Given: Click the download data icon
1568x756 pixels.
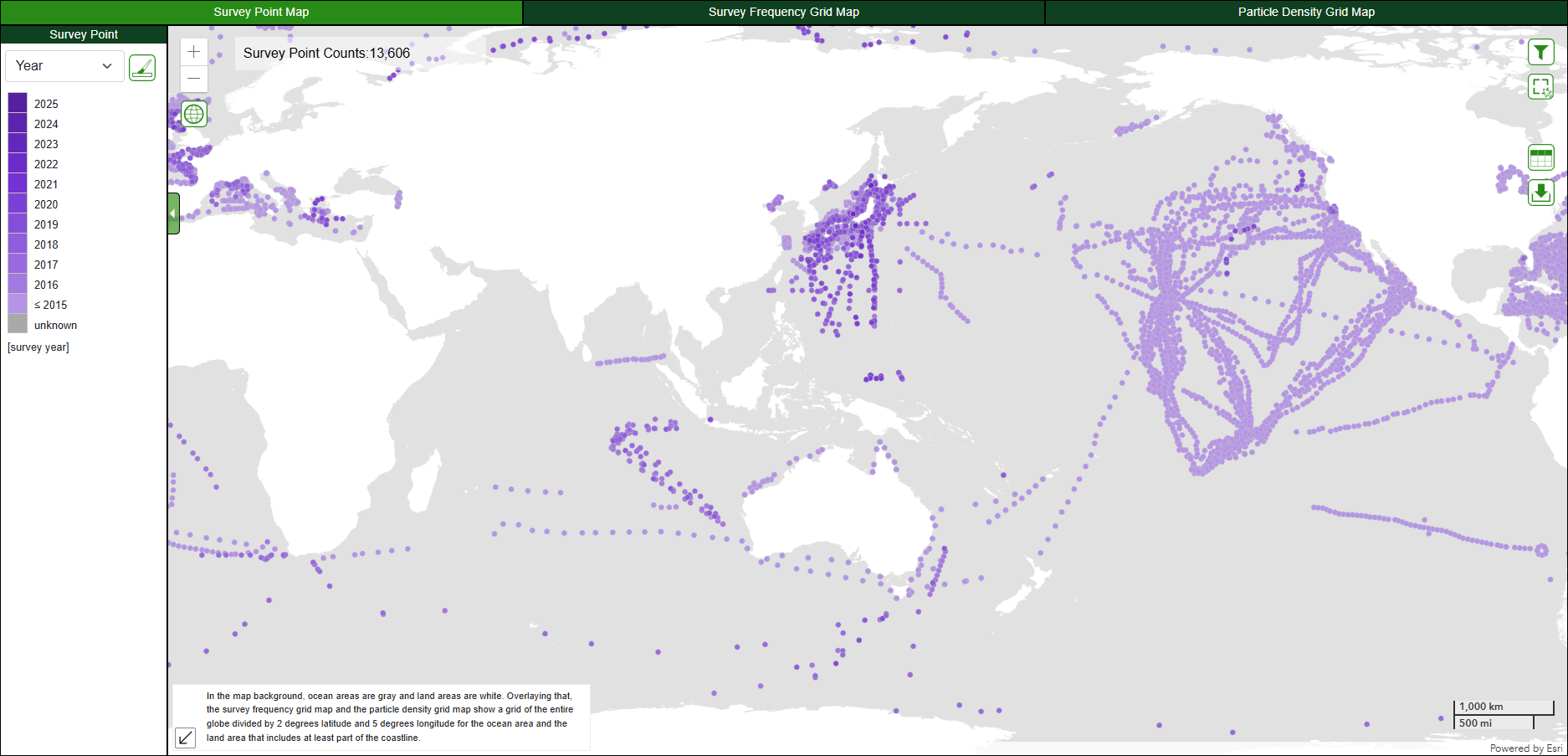Looking at the screenshot, I should coord(1540,193).
